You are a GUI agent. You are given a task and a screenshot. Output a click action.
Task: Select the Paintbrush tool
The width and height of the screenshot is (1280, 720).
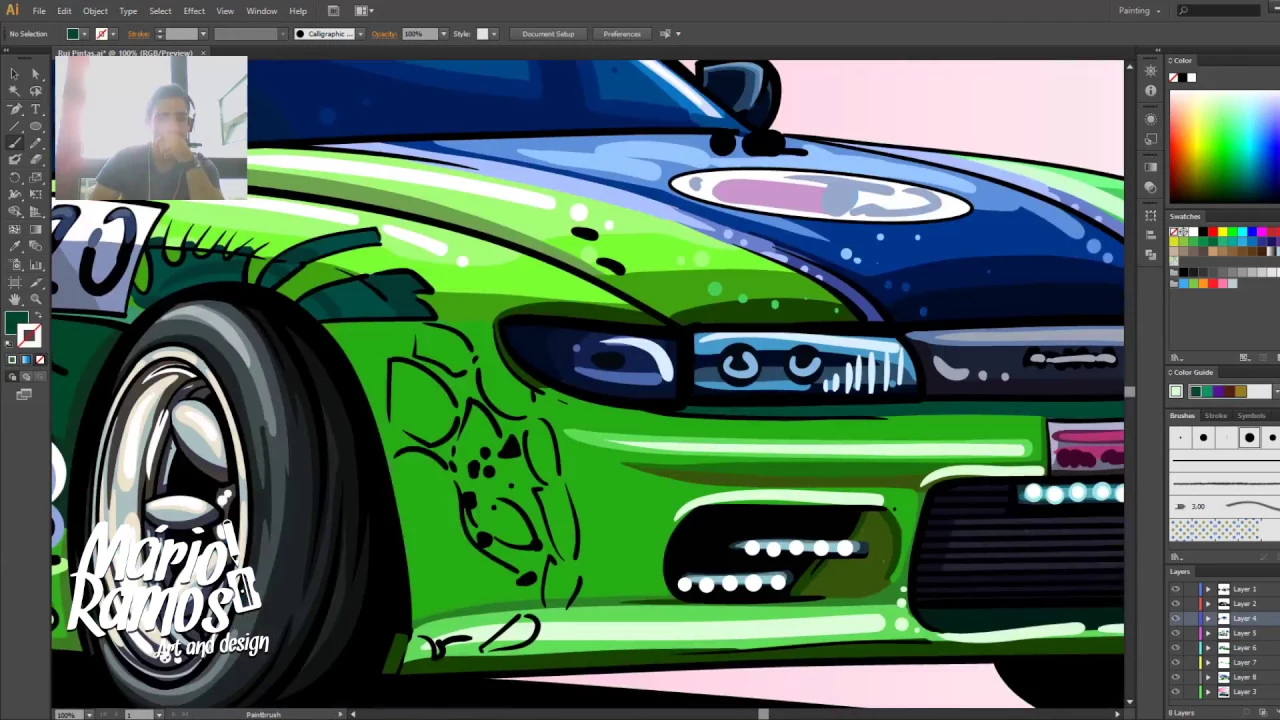tap(14, 142)
